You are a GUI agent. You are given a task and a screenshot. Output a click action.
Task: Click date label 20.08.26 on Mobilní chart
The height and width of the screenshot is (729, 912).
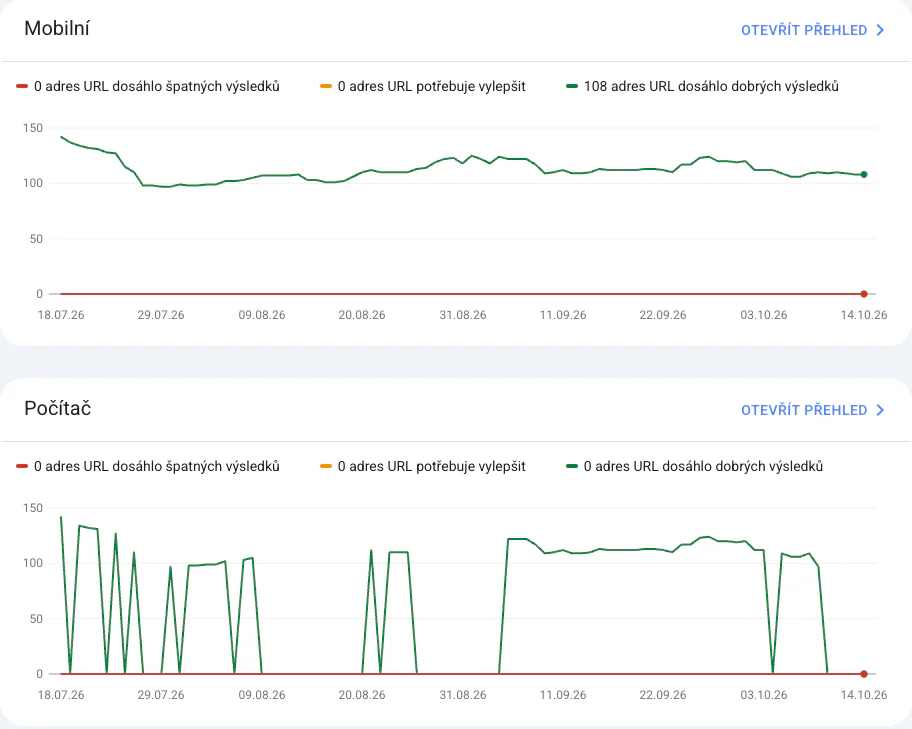point(362,315)
